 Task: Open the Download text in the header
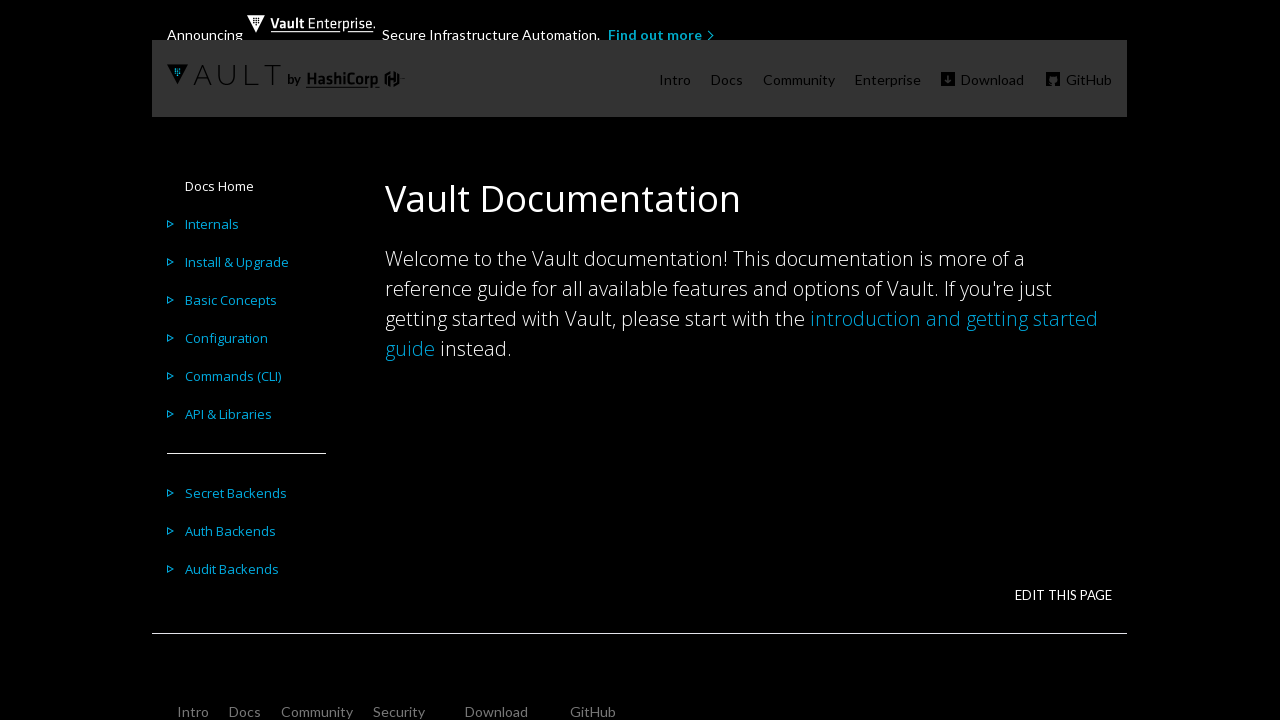(x=992, y=80)
